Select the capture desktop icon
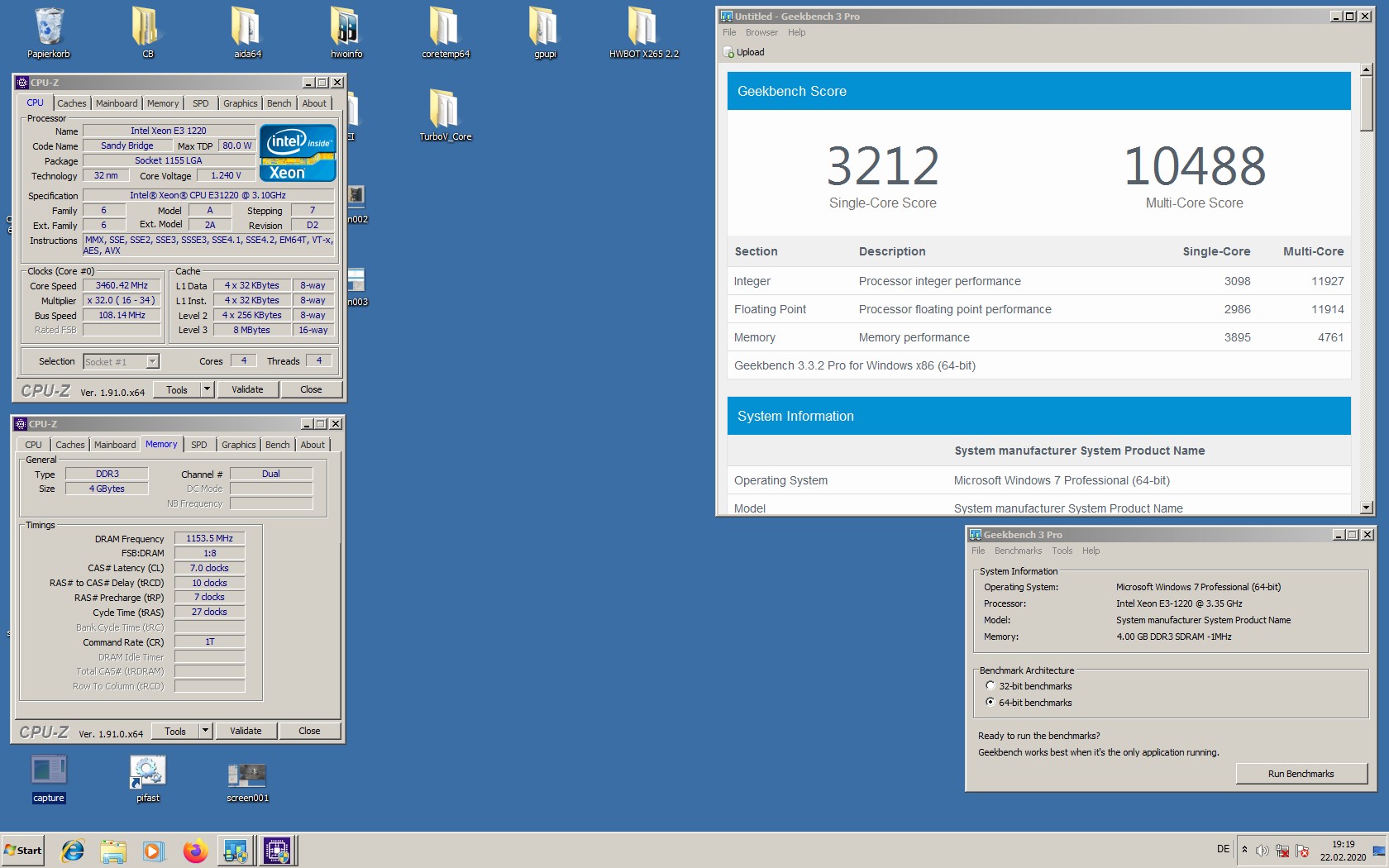 49,778
